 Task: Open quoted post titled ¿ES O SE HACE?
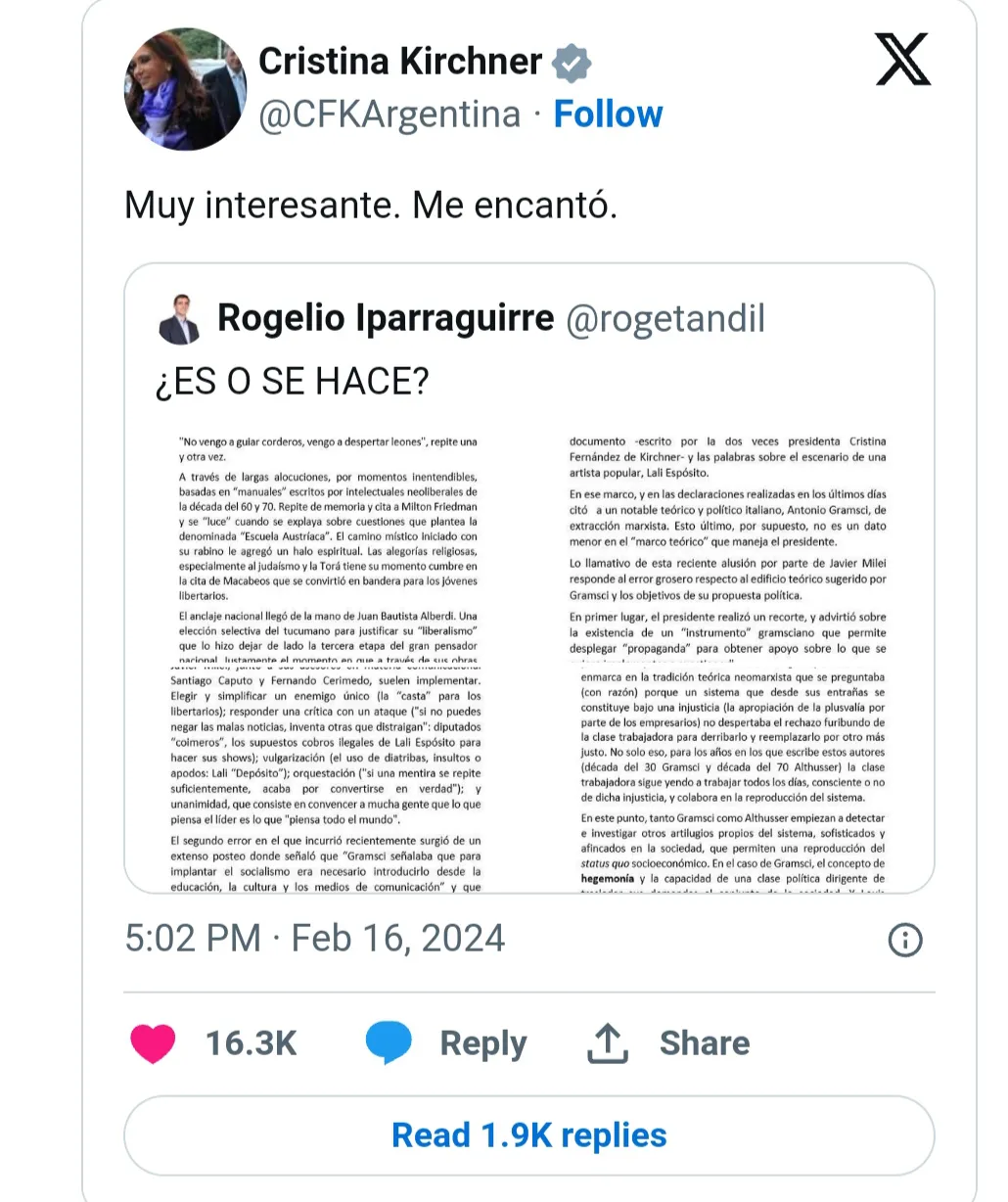pos(292,381)
